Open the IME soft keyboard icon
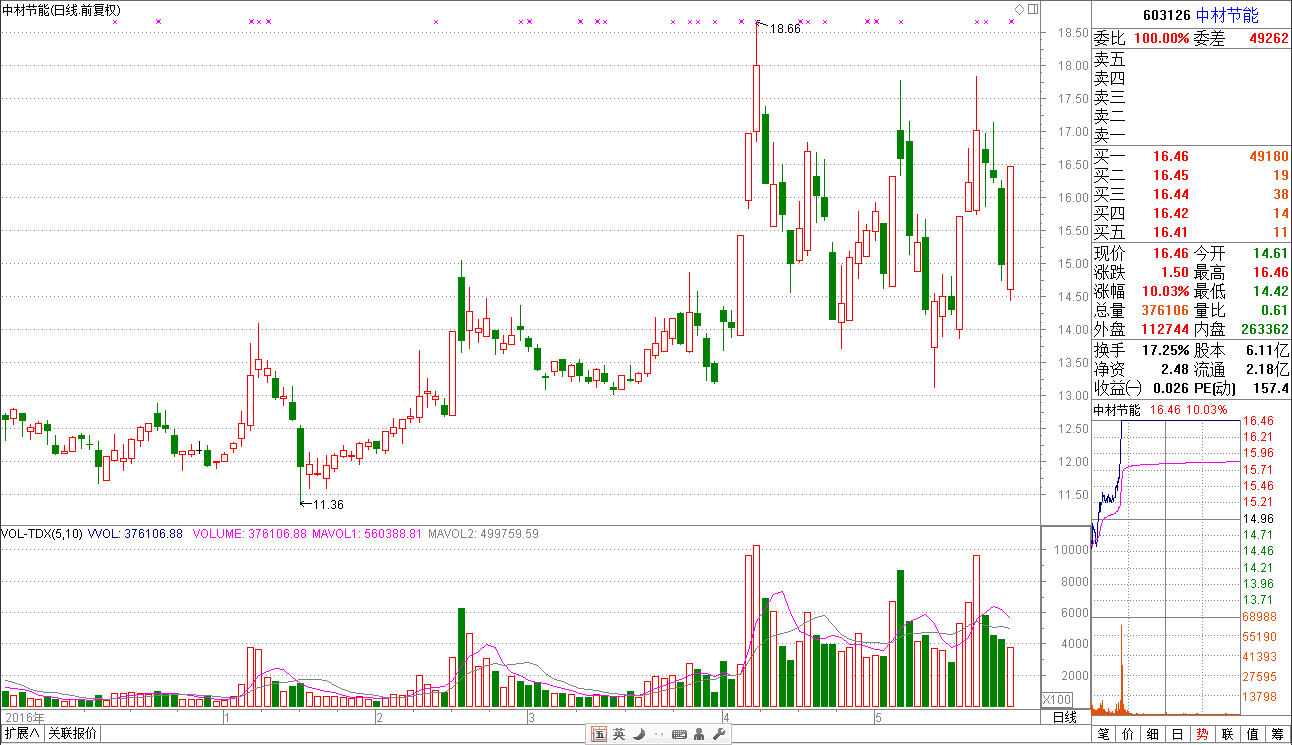This screenshot has height=745, width=1292. [679, 735]
